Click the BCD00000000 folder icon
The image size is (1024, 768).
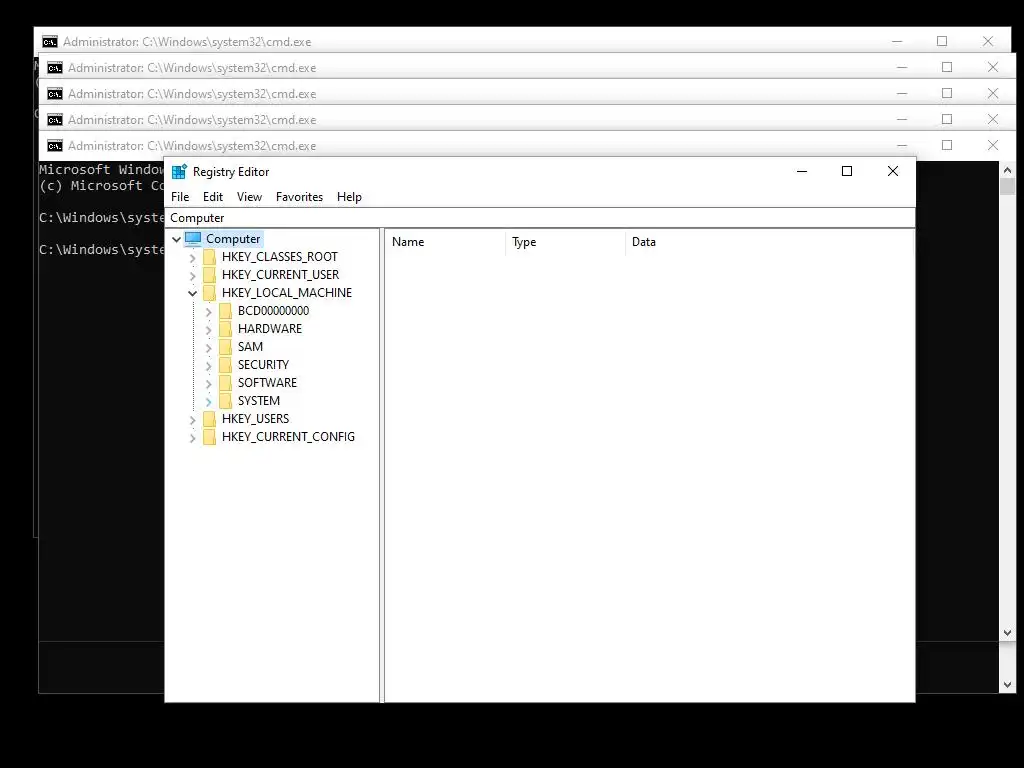pyautogui.click(x=225, y=311)
